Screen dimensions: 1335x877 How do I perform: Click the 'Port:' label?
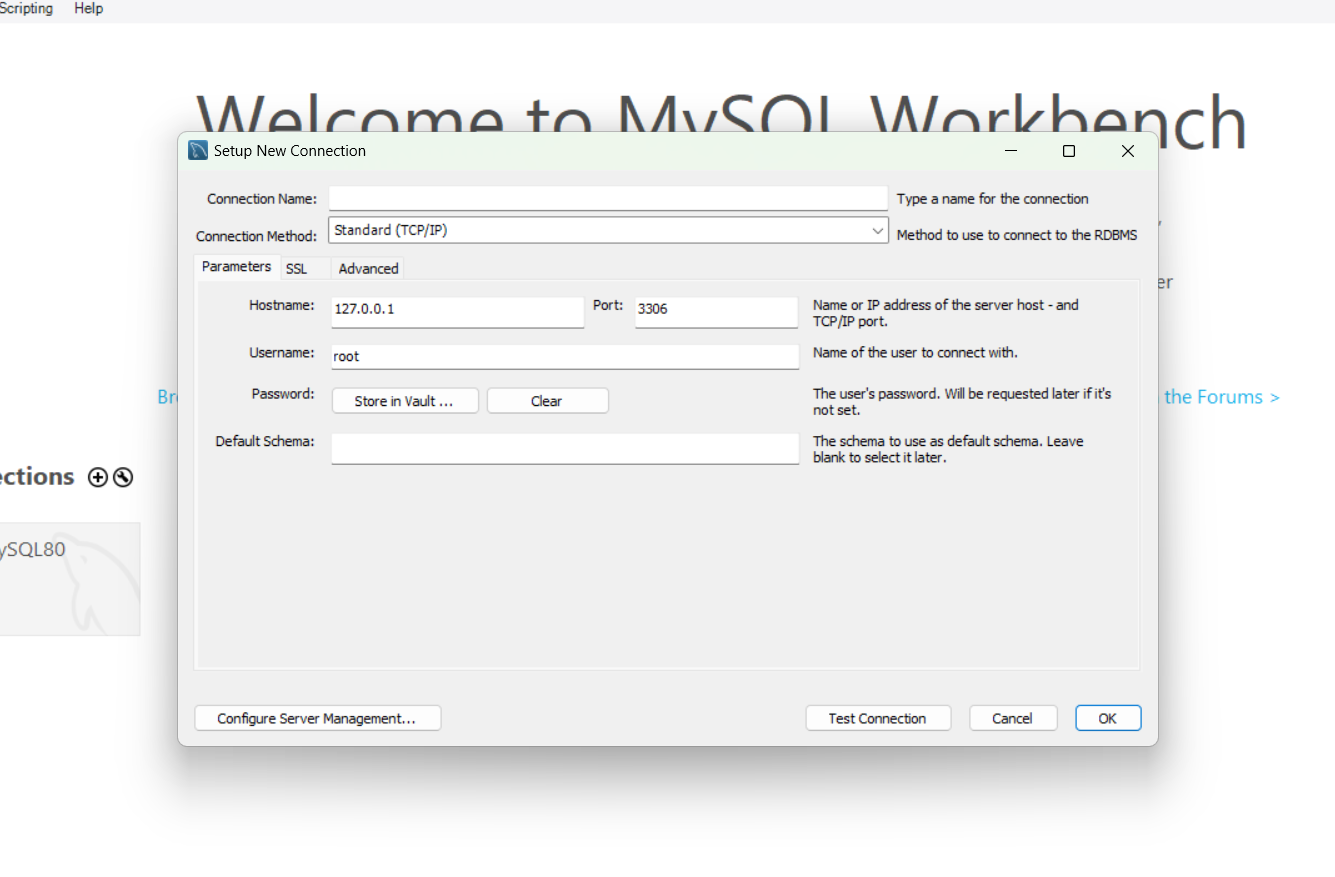click(608, 305)
